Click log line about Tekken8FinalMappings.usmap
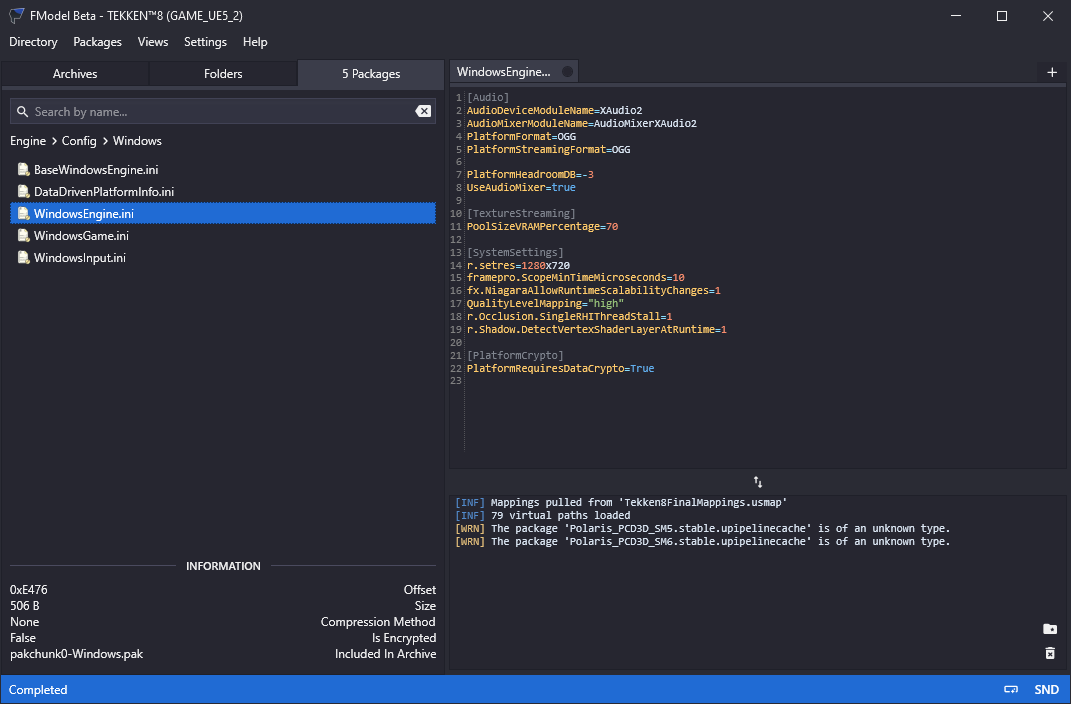This screenshot has width=1071, height=704. tap(621, 503)
